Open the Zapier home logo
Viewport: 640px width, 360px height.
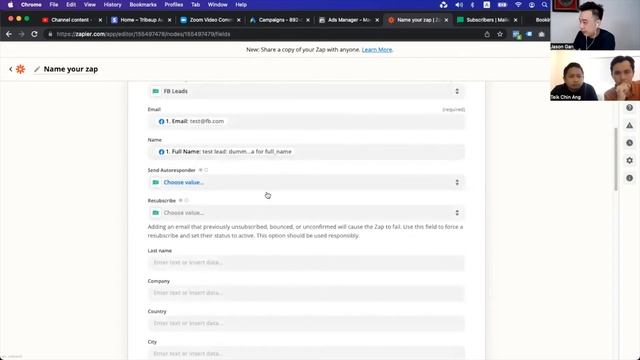coord(20,69)
